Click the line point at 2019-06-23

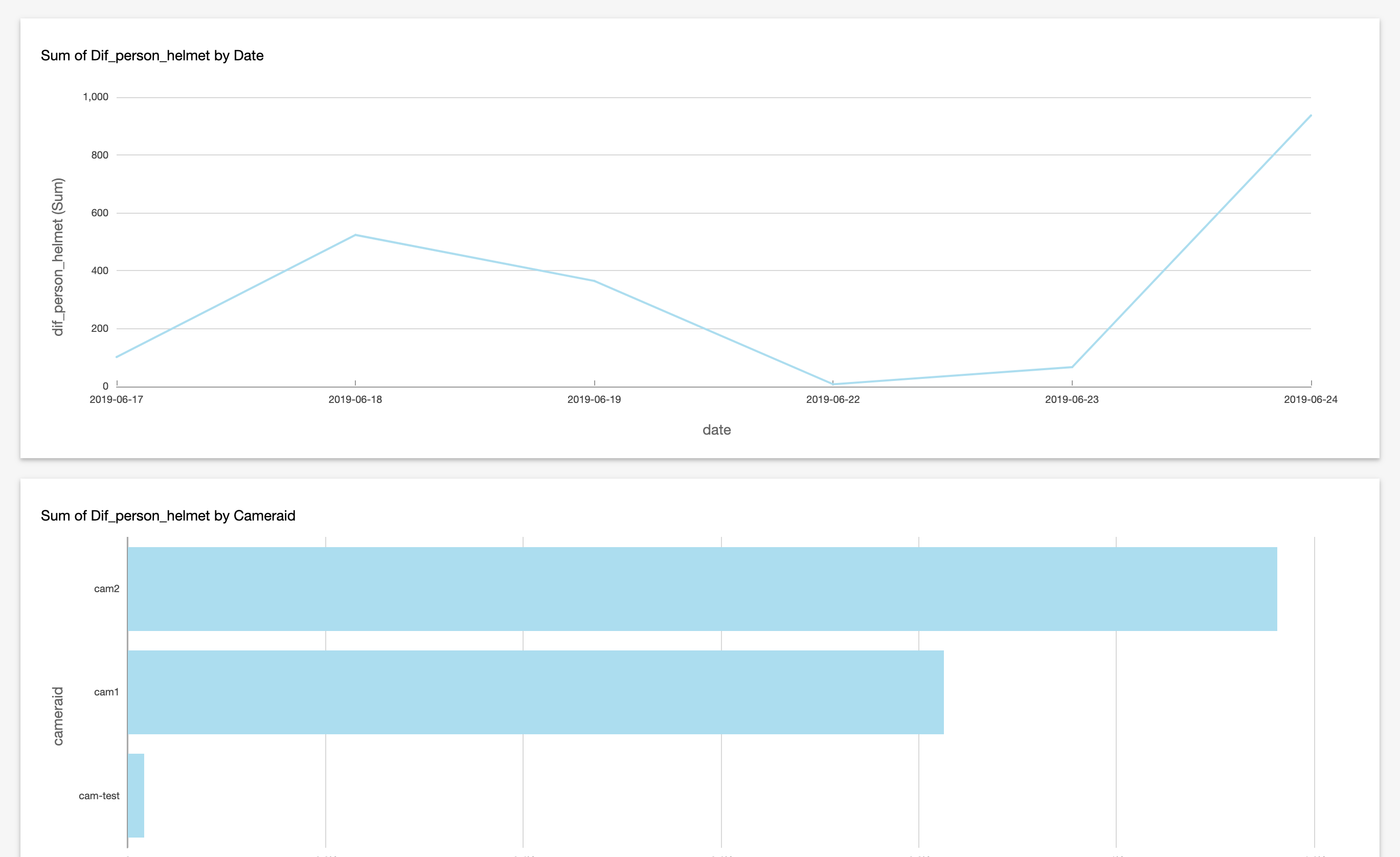point(1072,367)
